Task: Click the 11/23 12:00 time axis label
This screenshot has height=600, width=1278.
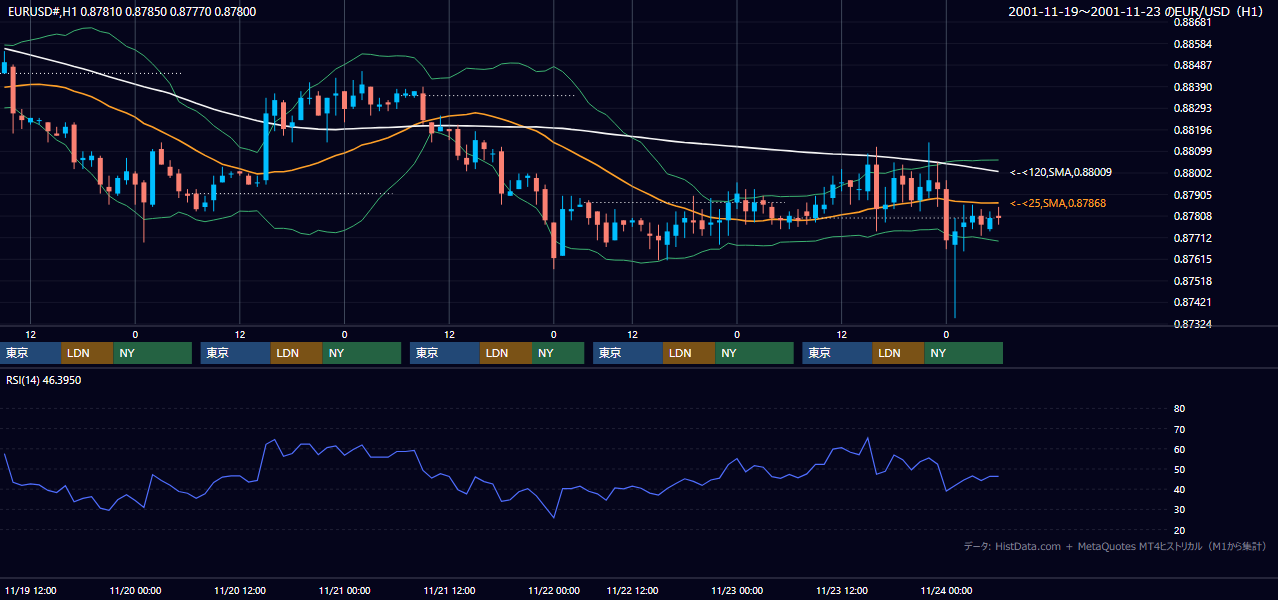Action: point(841,590)
